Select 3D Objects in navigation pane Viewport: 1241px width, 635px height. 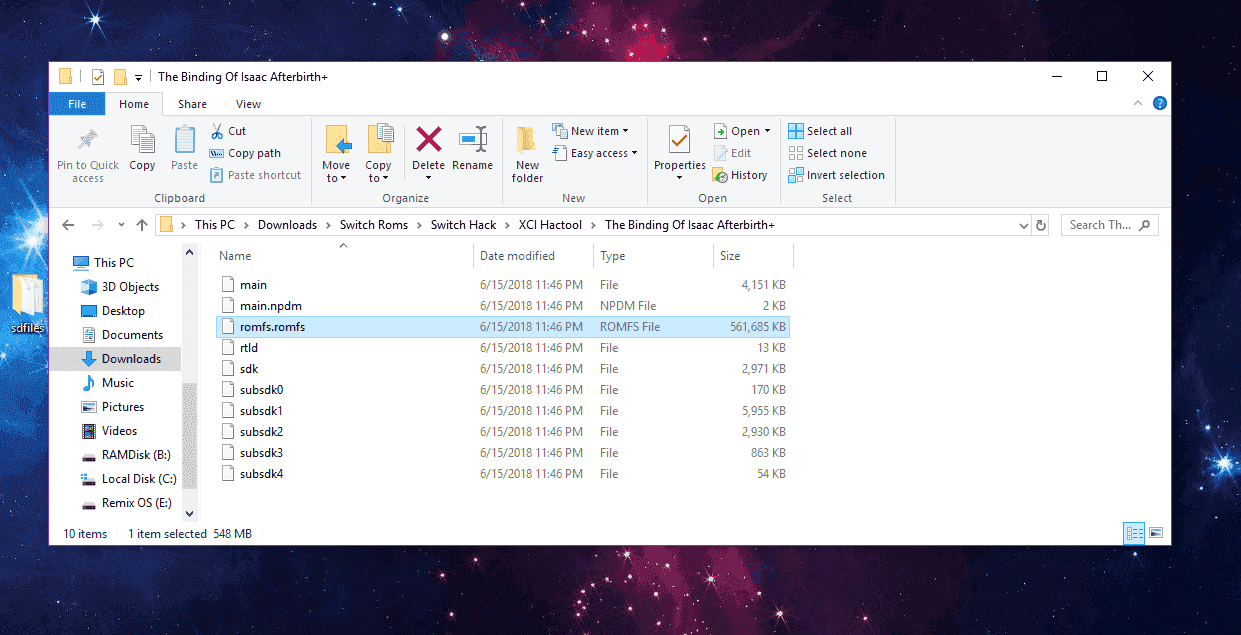(129, 287)
